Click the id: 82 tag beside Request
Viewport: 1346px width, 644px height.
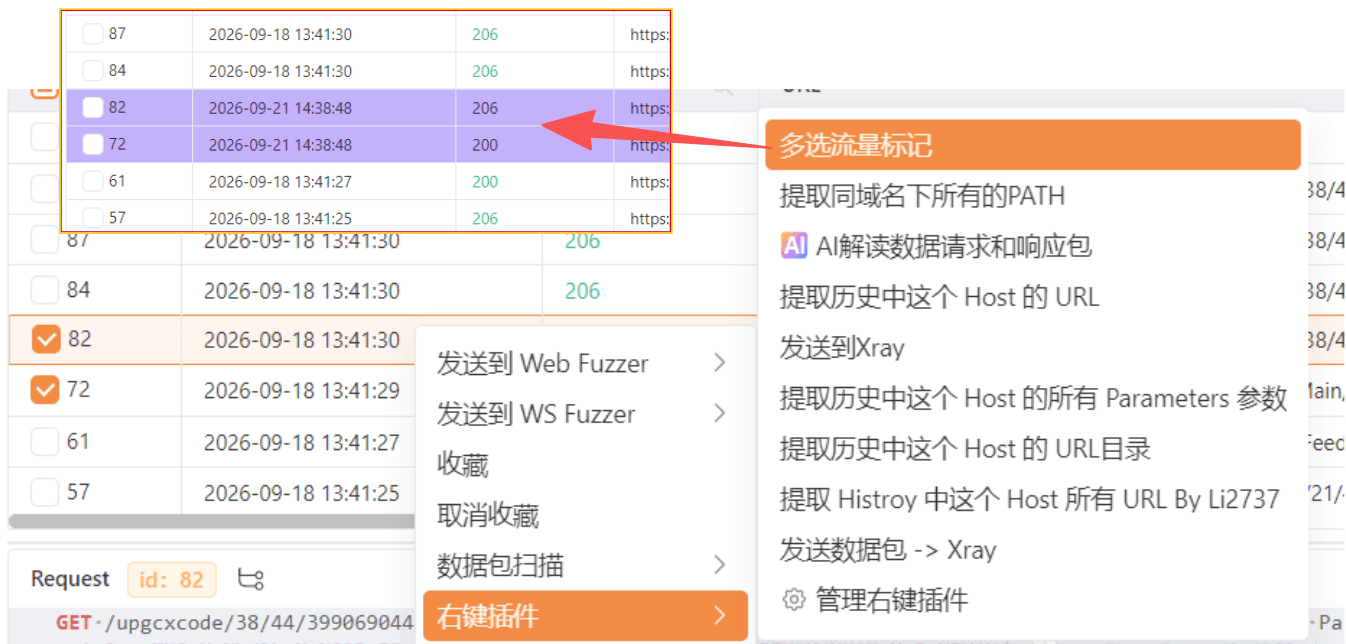click(172, 579)
